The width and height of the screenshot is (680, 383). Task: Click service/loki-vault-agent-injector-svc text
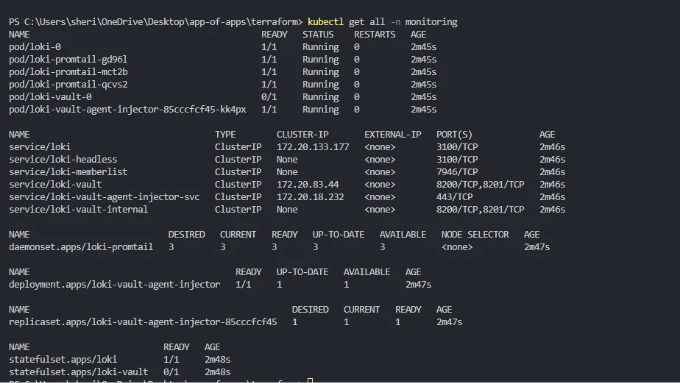click(x=104, y=197)
